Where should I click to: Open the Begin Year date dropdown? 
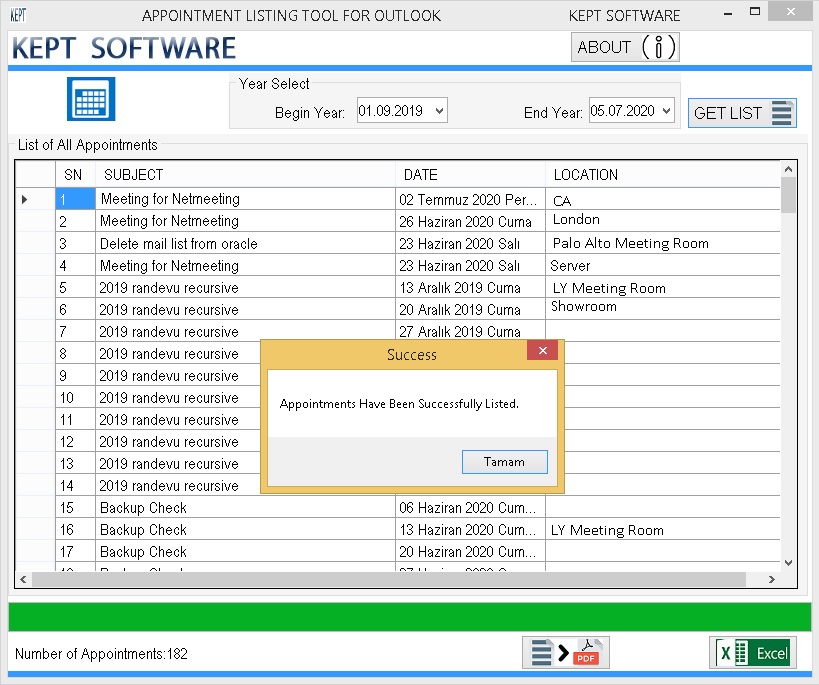[x=439, y=111]
